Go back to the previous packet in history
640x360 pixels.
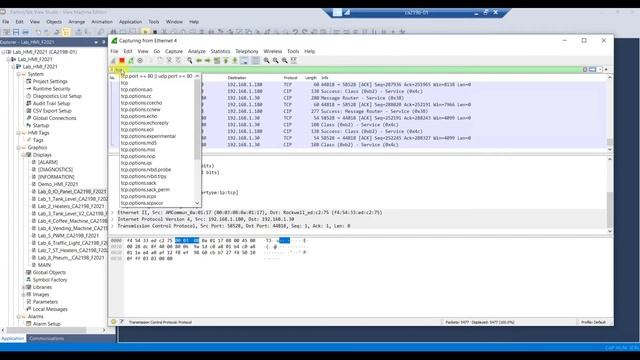pos(199,60)
